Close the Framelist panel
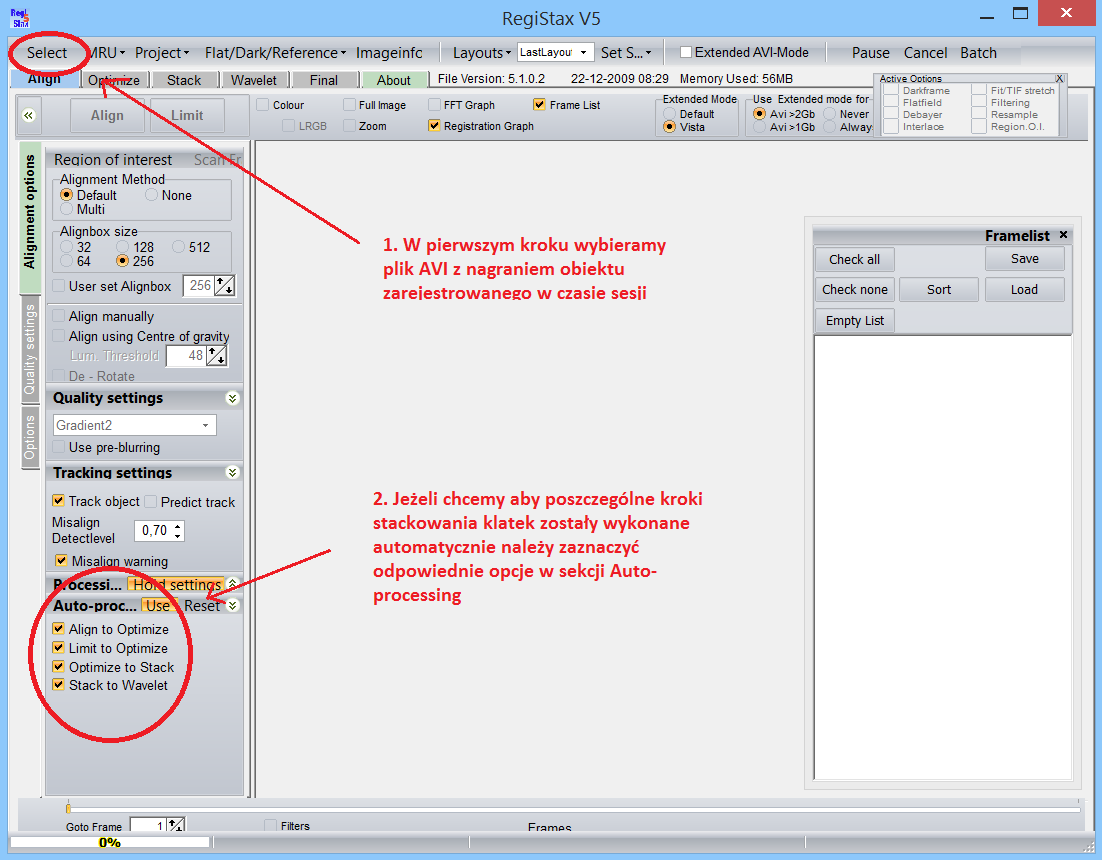 1063,235
